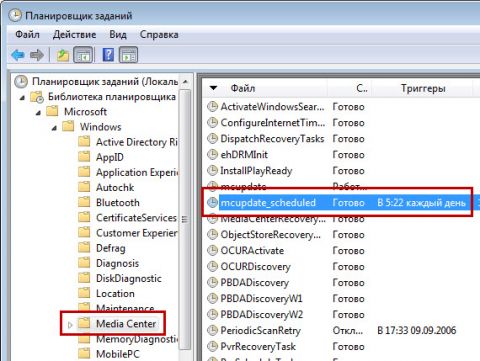Select the ConfigureInternetTime task clock icon
Screen dimensions: 480x361
pyautogui.click(x=212, y=123)
